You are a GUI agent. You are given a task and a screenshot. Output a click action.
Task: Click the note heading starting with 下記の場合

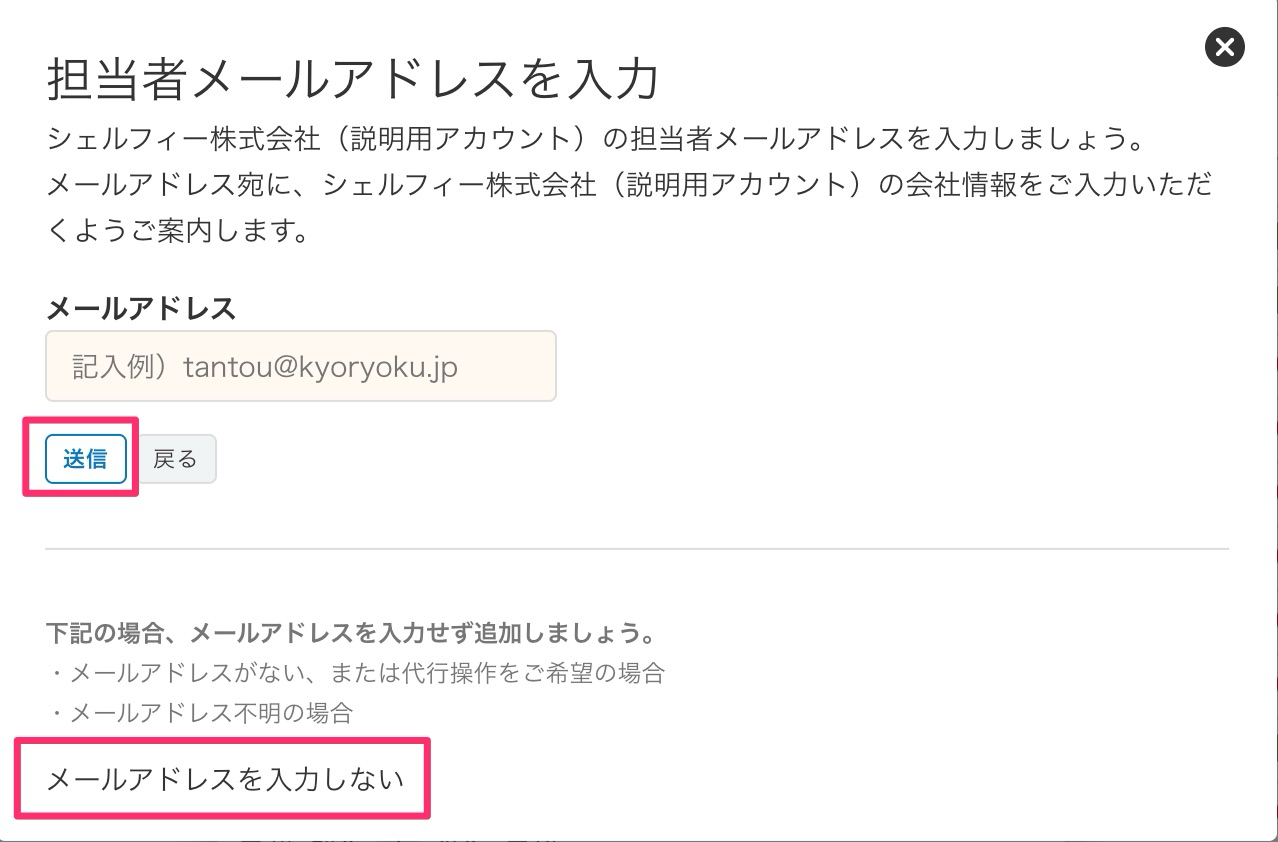pos(350,633)
